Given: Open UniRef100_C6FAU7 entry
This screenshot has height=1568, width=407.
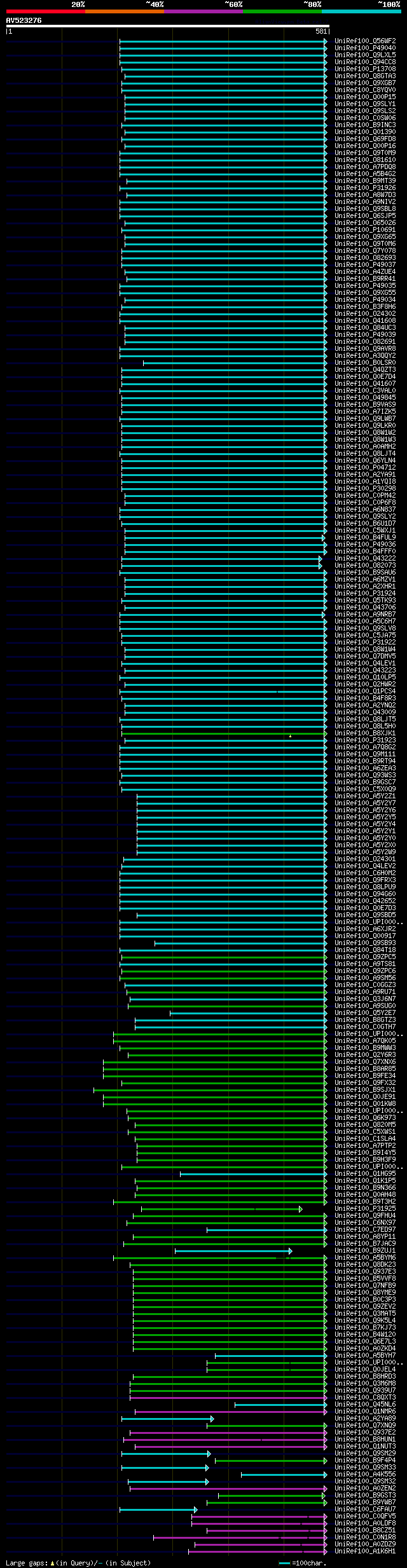Looking at the screenshot, I should tap(365, 1509).
